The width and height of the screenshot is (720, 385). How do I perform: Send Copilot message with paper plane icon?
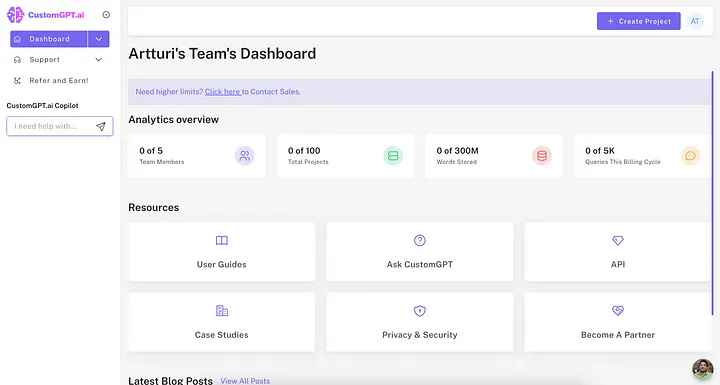[101, 126]
